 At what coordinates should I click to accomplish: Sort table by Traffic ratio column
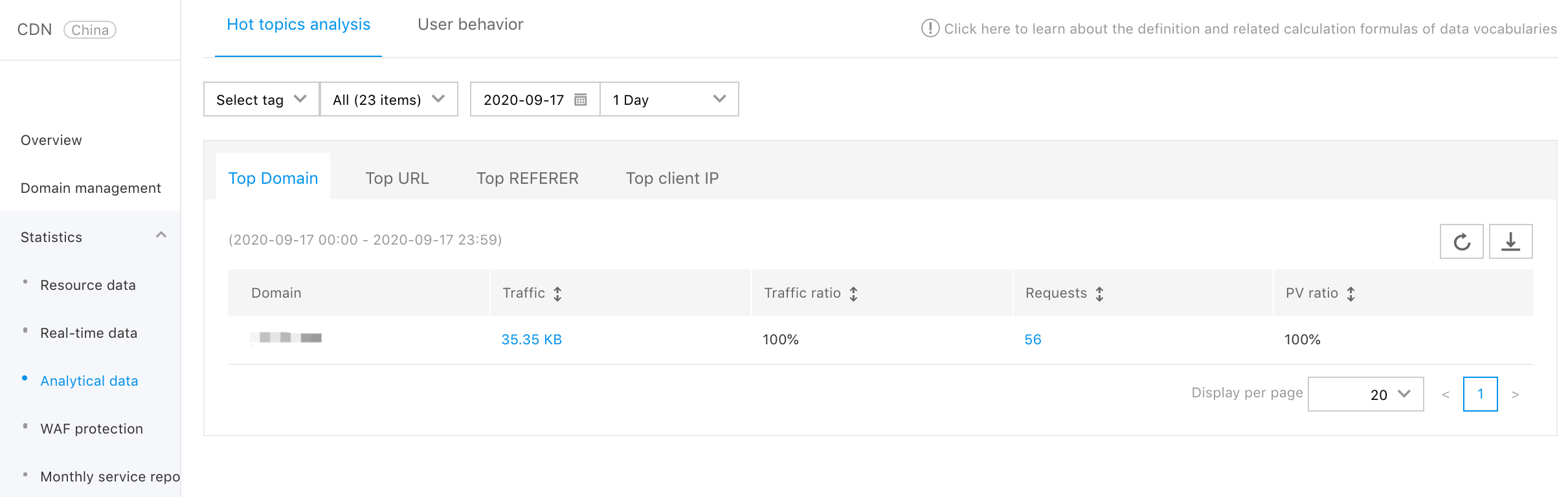pos(854,294)
